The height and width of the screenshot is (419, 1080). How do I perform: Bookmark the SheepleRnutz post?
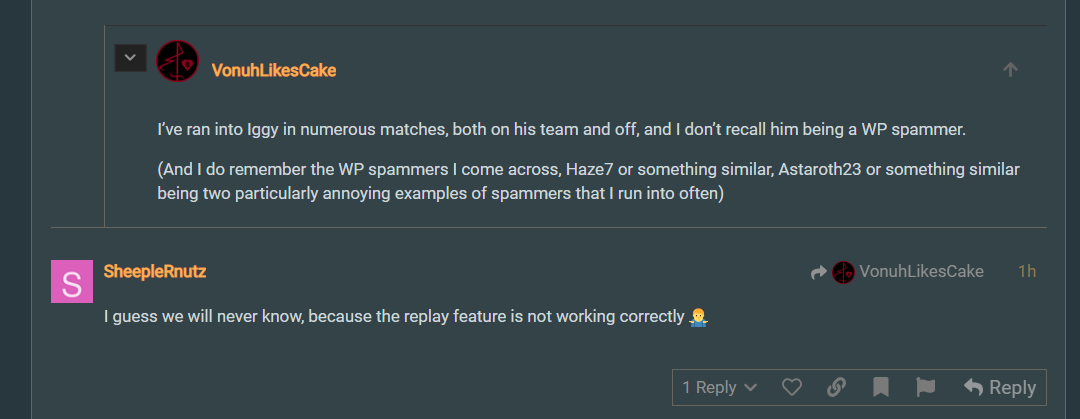coord(881,387)
